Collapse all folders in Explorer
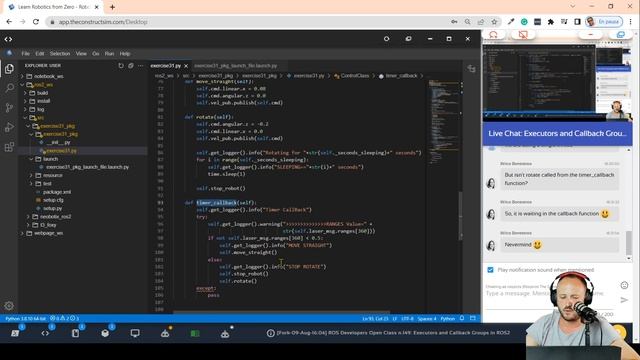The width and height of the screenshot is (640, 360). tap(131, 65)
